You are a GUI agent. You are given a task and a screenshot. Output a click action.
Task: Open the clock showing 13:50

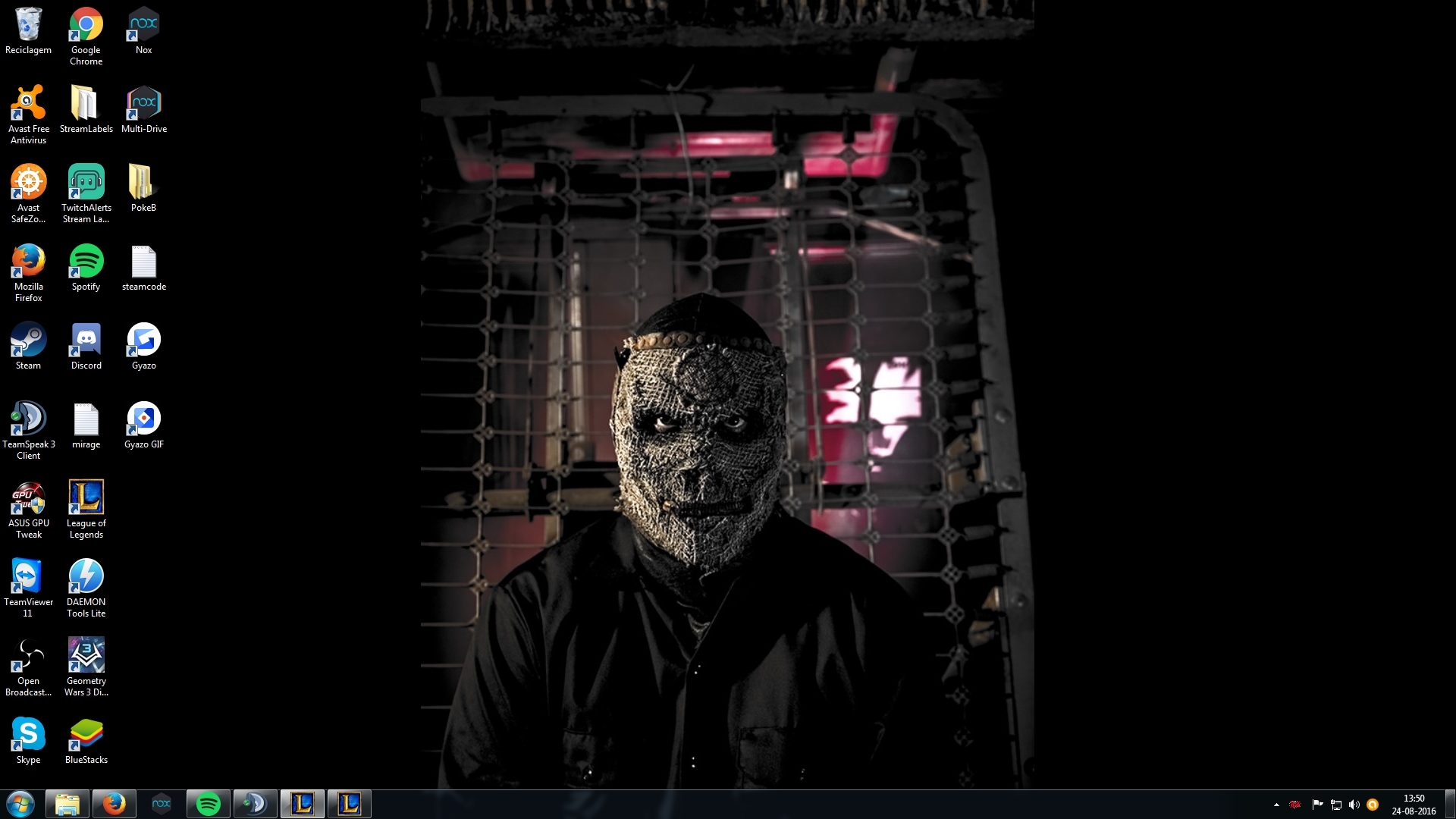(1414, 804)
